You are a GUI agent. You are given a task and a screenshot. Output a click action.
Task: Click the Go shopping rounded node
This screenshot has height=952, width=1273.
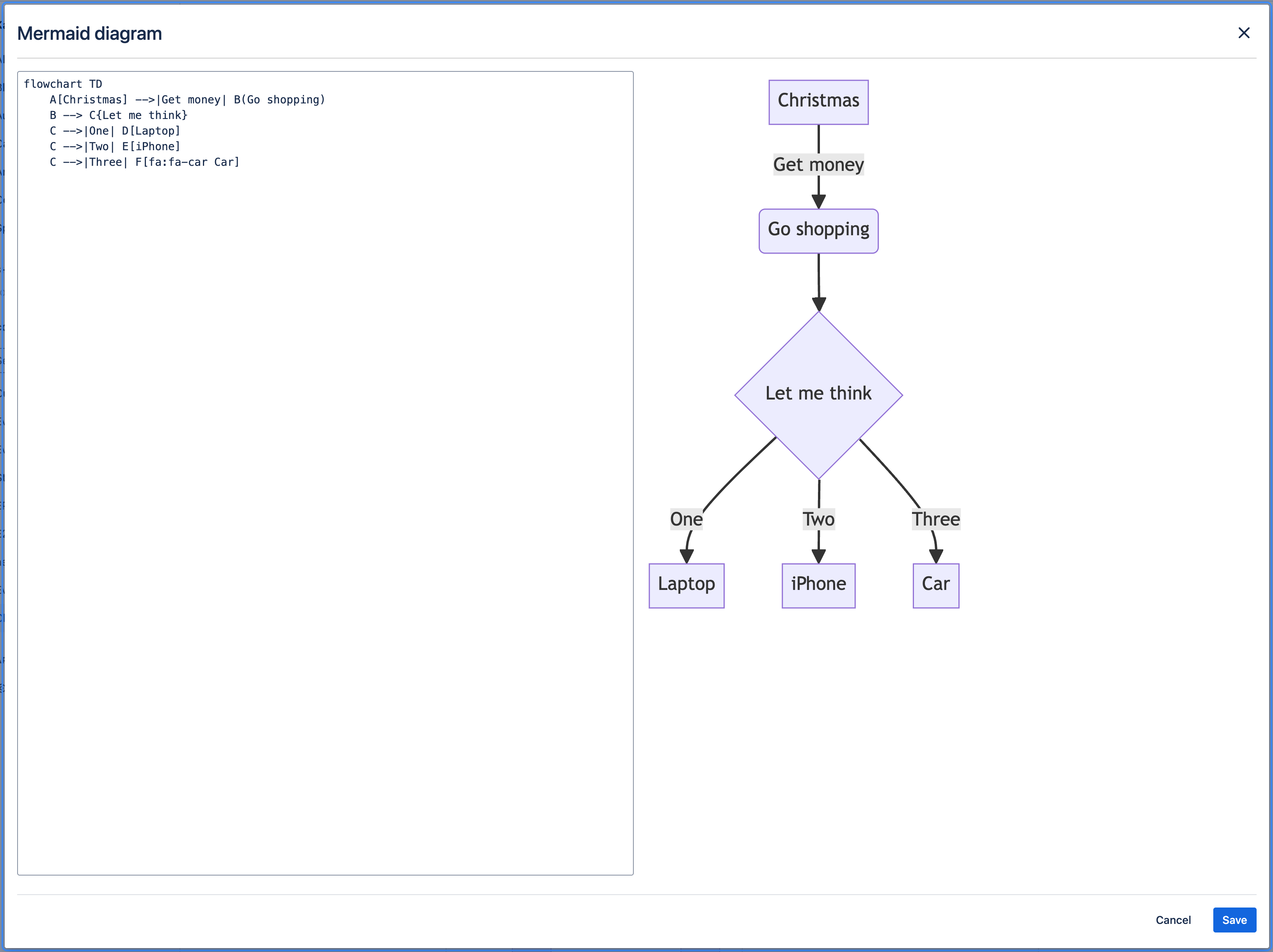coord(818,231)
